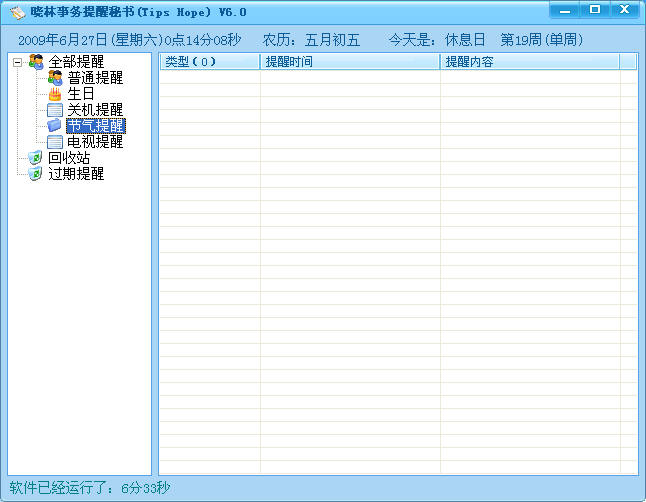Maximize the 晓林事务提醒秘书 window
Viewport: 646px width, 502px height.
[595, 10]
